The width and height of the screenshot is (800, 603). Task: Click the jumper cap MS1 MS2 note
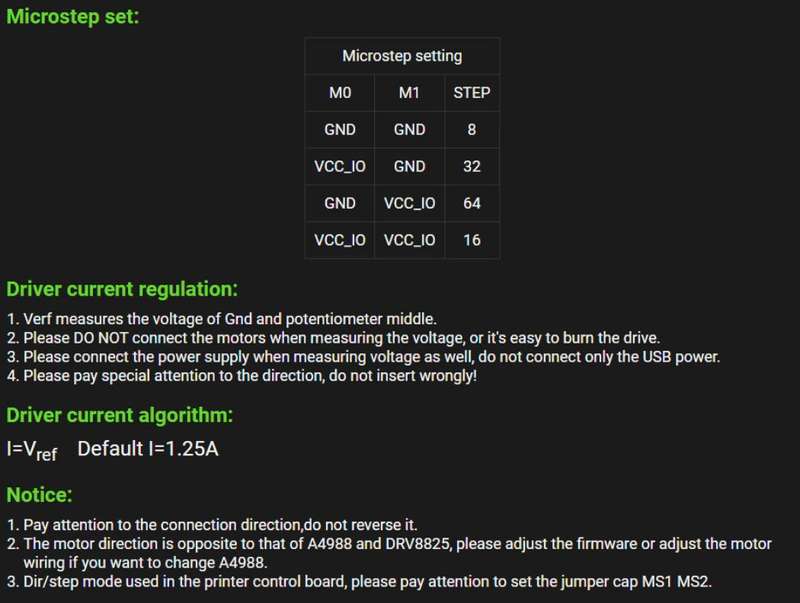click(359, 582)
